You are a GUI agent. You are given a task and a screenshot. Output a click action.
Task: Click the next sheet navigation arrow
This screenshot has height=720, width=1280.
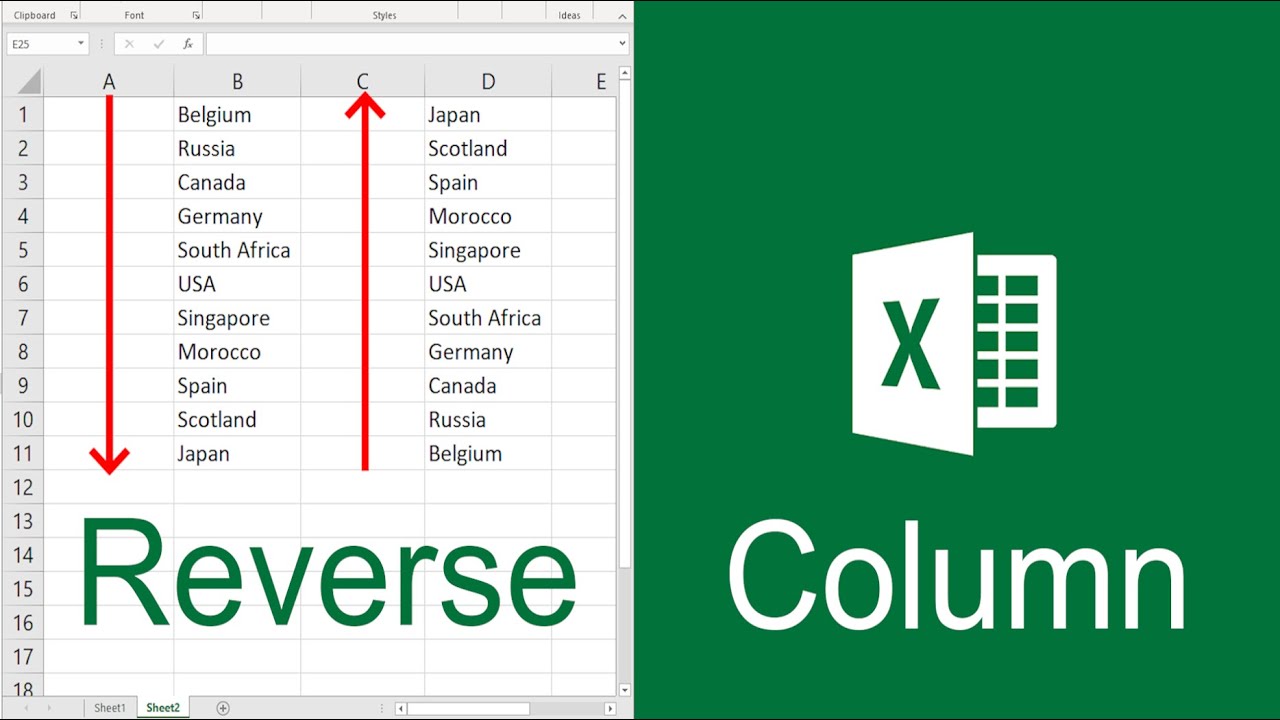tap(48, 708)
